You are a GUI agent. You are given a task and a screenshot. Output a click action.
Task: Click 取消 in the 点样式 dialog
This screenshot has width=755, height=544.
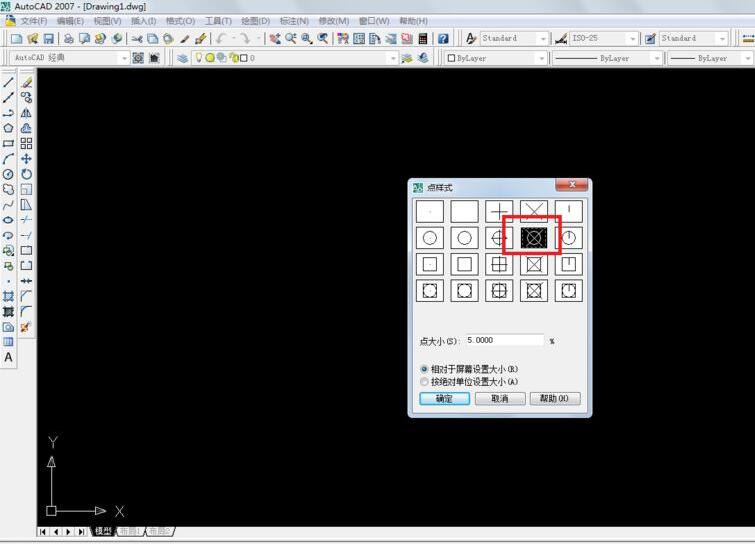[x=500, y=399]
